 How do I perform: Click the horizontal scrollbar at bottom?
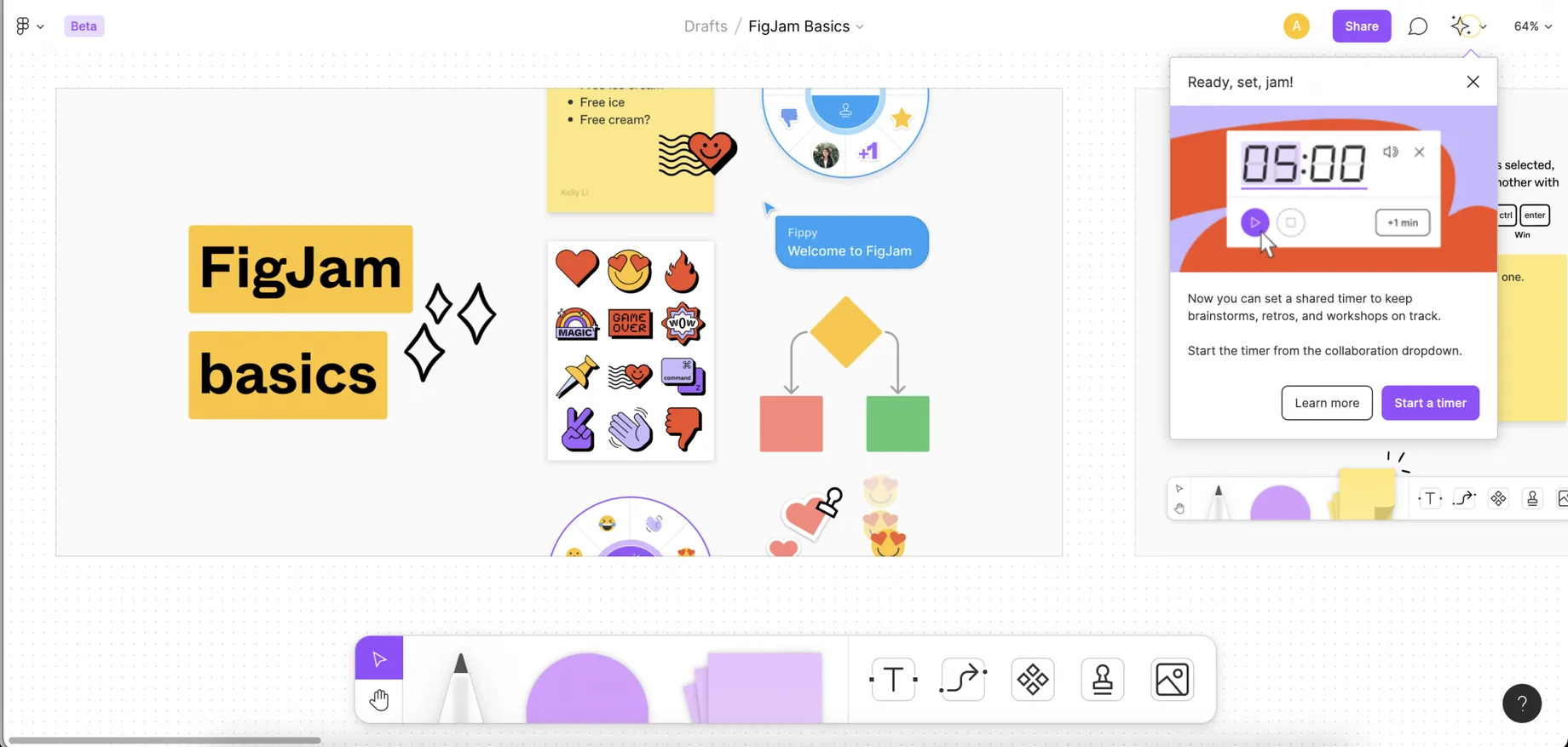click(164, 740)
